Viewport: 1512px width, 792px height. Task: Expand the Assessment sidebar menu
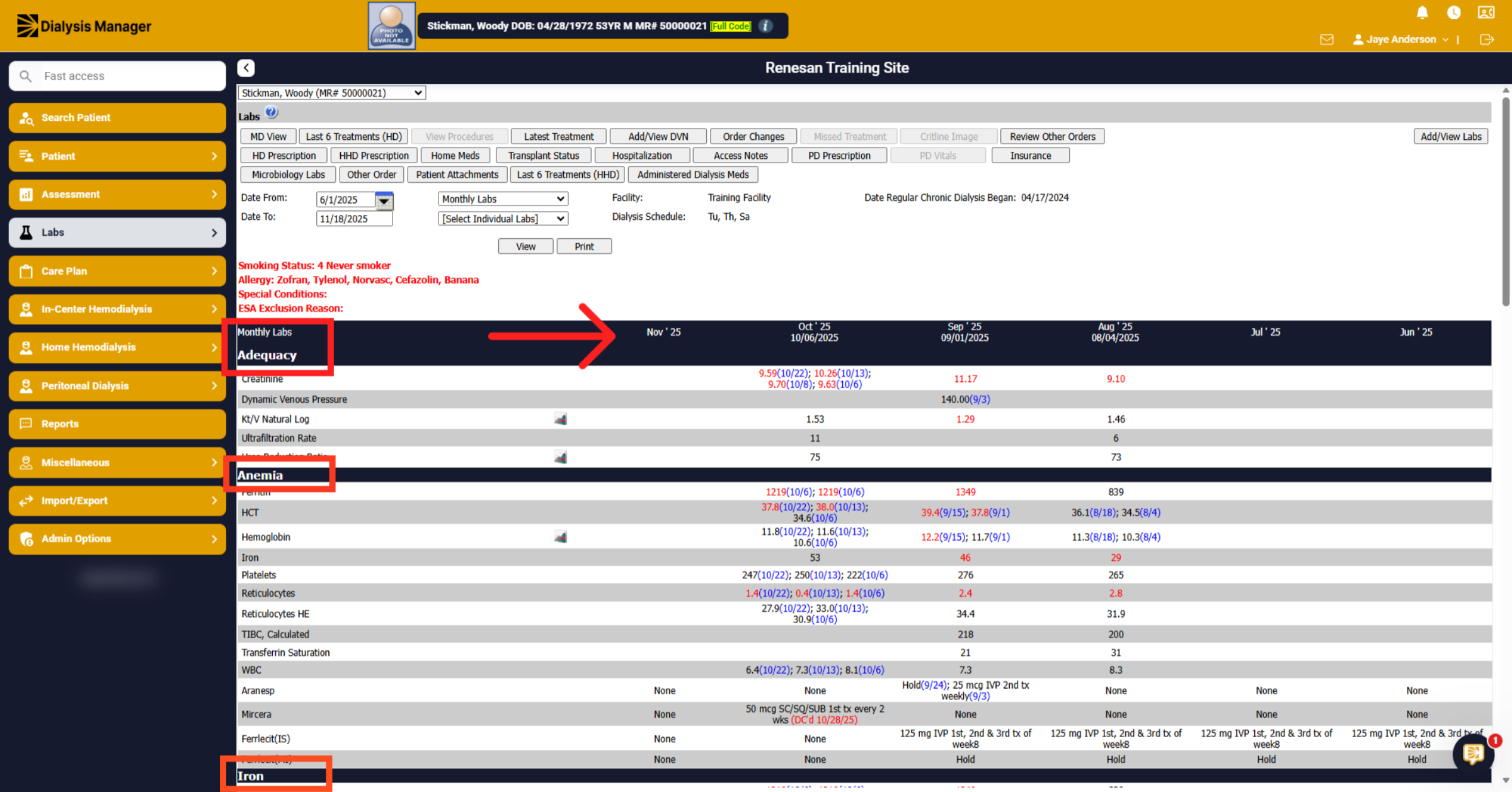tap(117, 194)
